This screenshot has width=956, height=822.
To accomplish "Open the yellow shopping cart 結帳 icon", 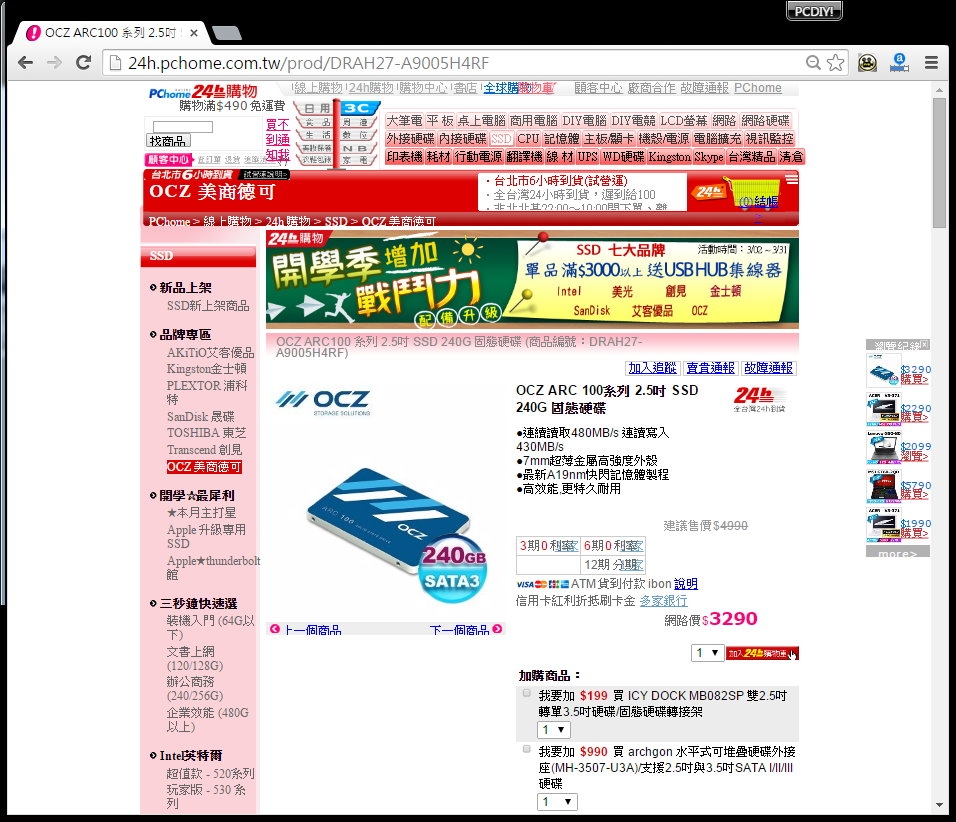I will point(754,194).
